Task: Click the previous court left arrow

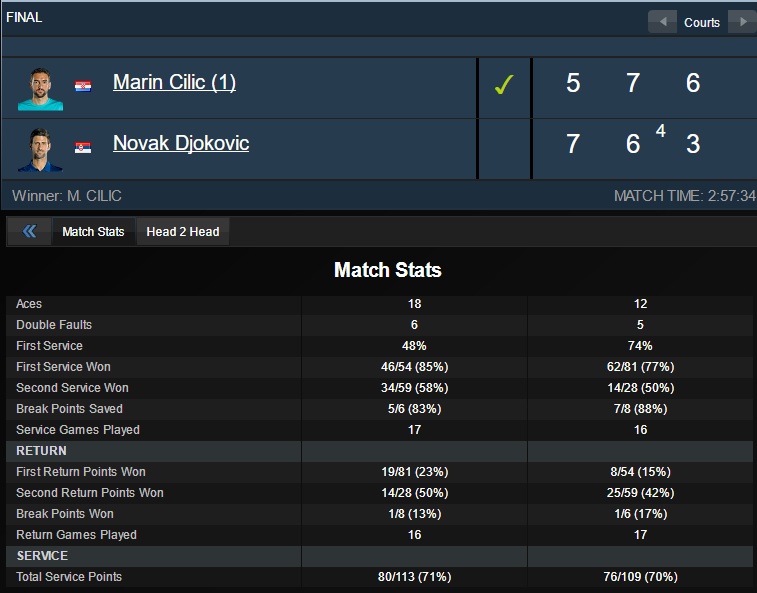Action: coord(661,22)
